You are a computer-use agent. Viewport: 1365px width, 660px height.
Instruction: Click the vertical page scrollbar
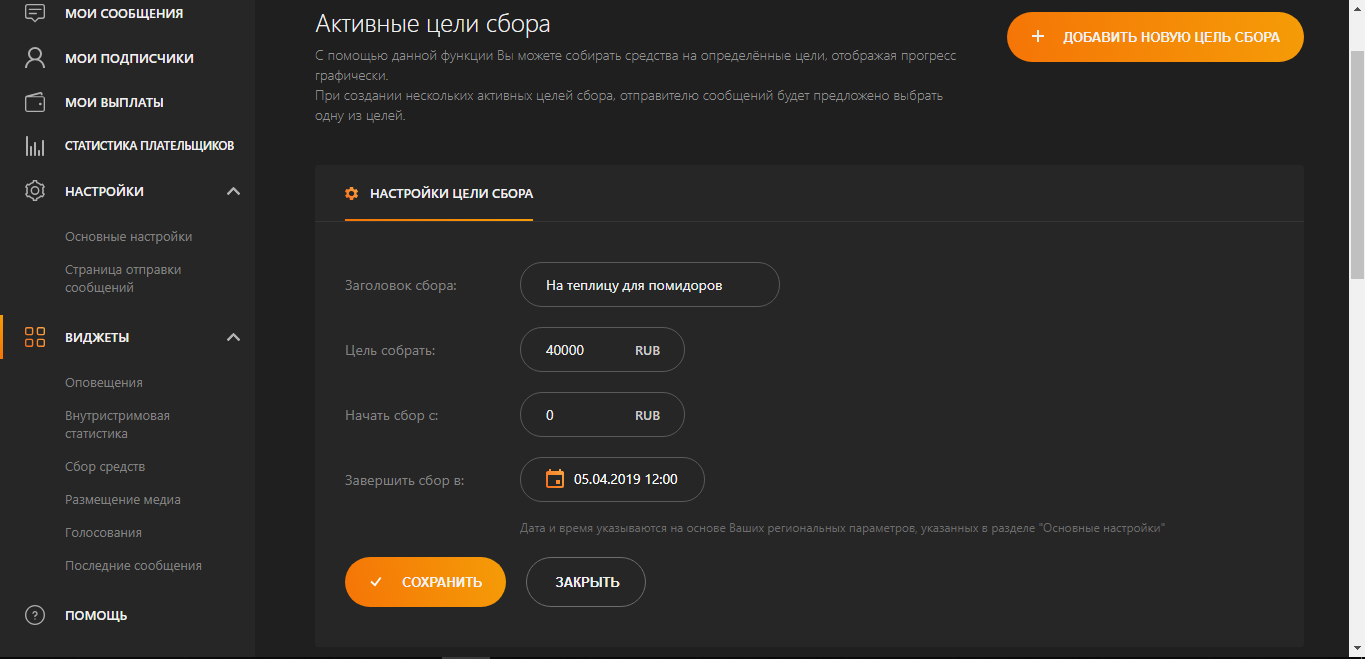[1356, 160]
